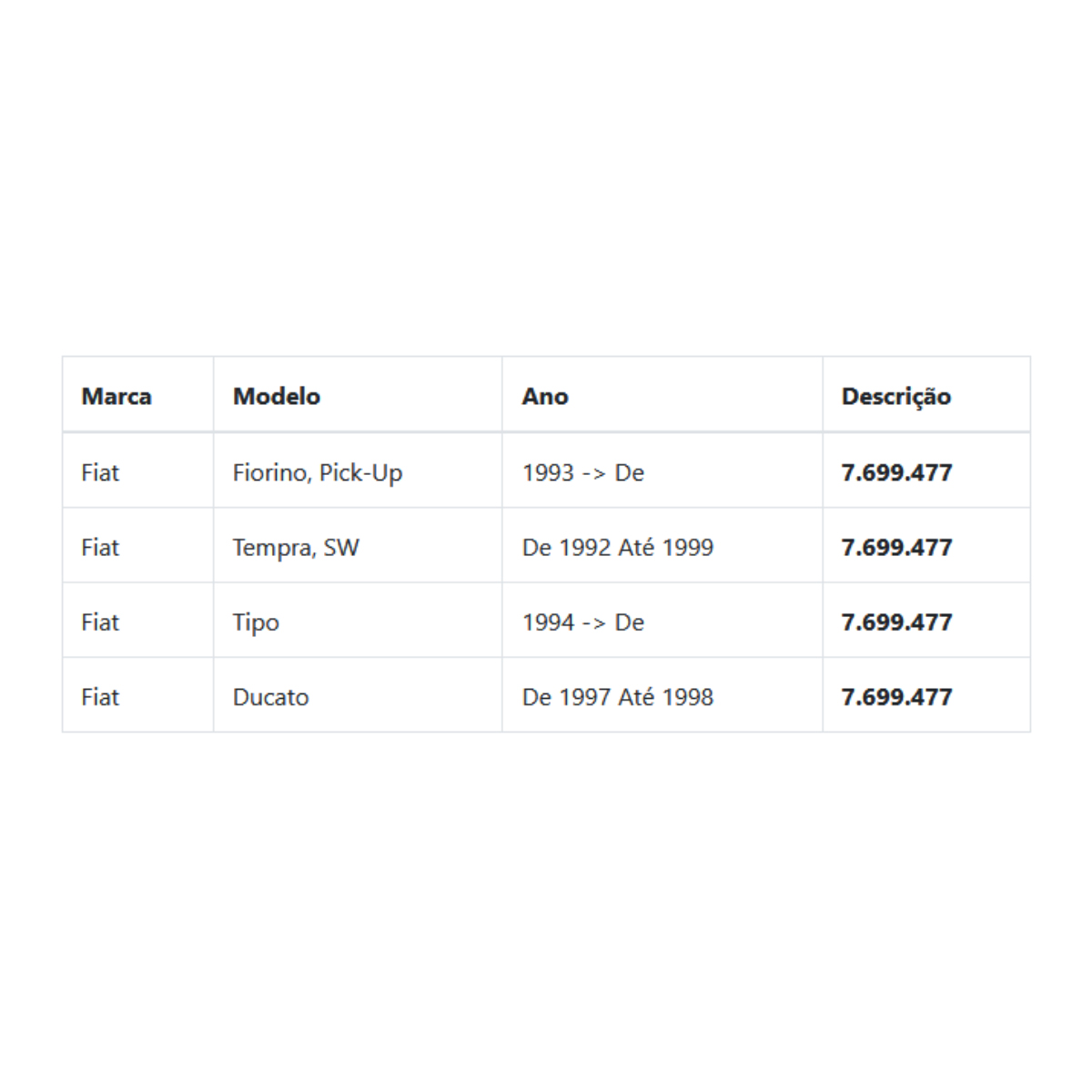This screenshot has height=1092, width=1092.
Task: Click Fiat in the Tipo row
Action: (x=100, y=622)
